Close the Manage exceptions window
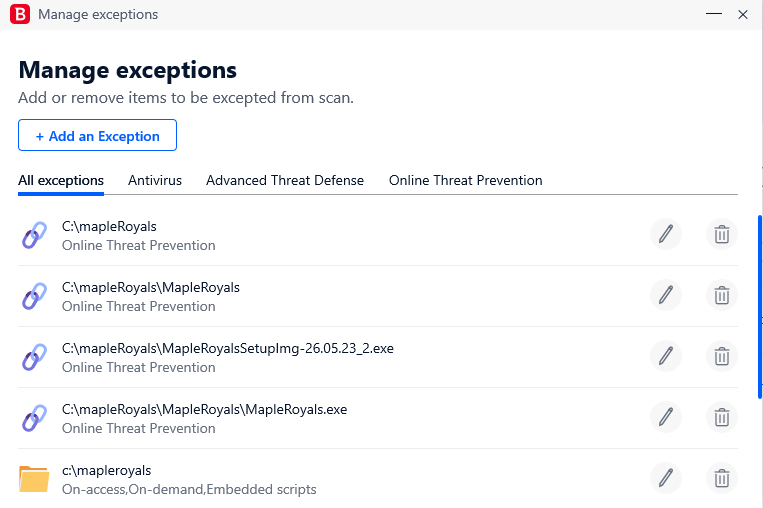763x508 pixels. 743,14
